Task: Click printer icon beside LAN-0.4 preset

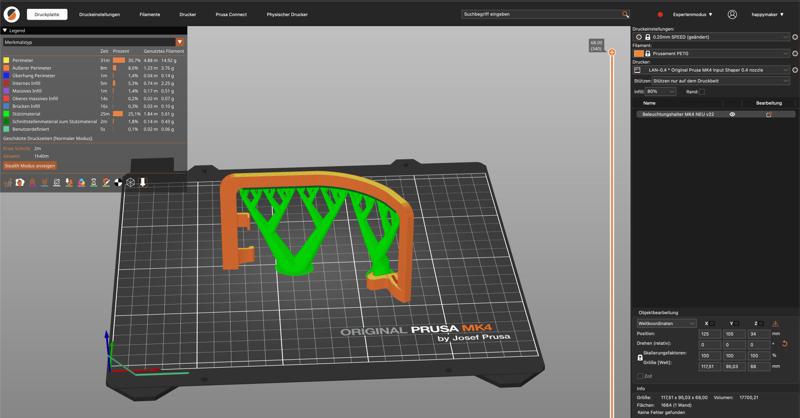Action: tap(637, 70)
